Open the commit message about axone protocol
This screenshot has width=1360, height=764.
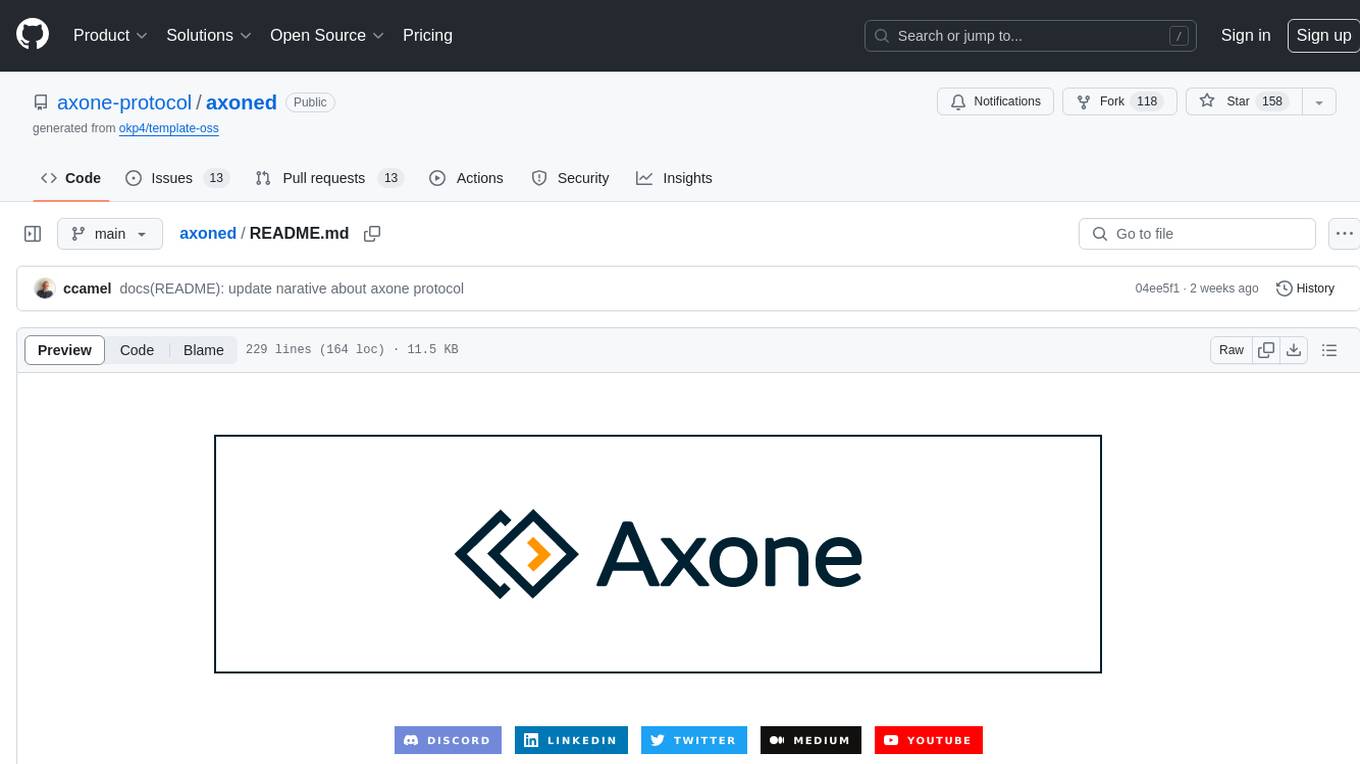tap(291, 288)
